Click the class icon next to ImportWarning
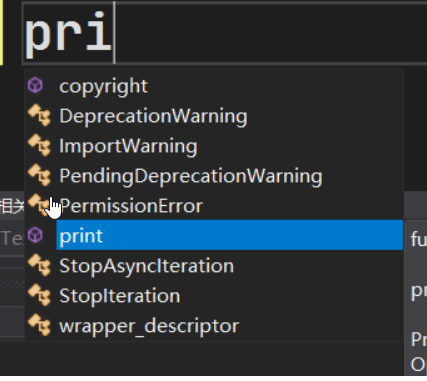 pos(39,145)
